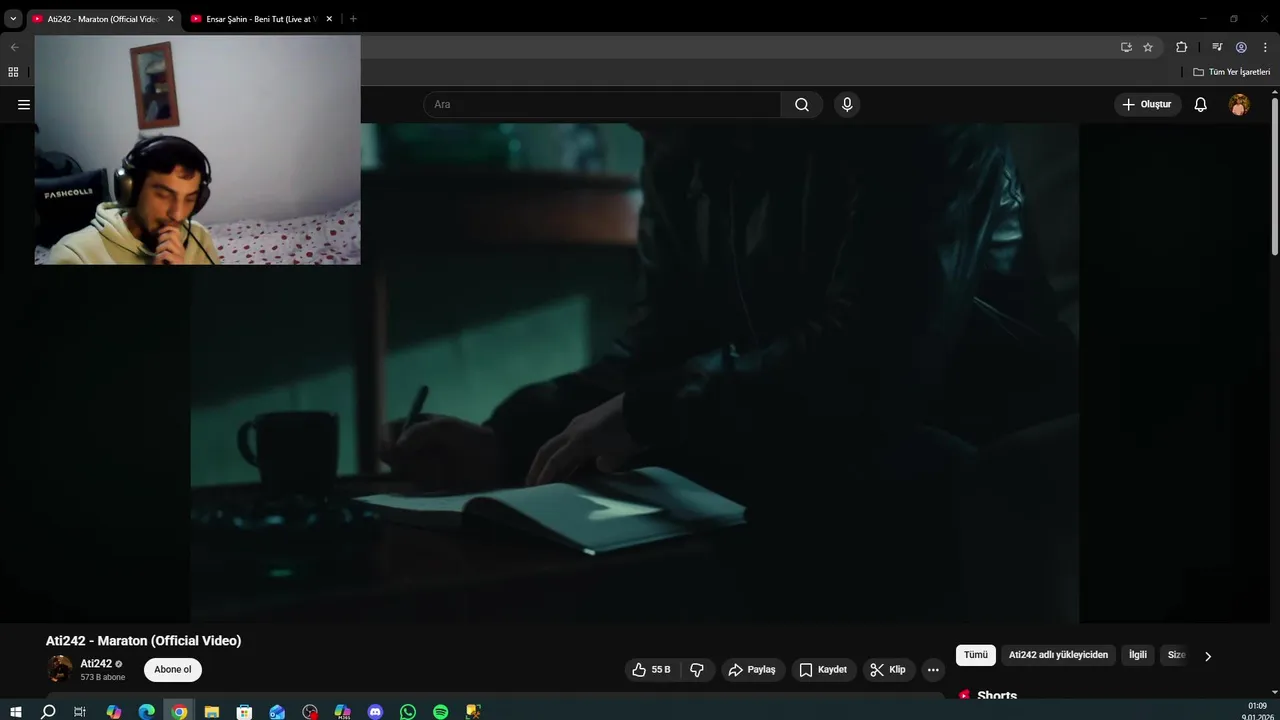Create a clip with Klip button
Viewport: 1280px width, 720px height.
(888, 669)
